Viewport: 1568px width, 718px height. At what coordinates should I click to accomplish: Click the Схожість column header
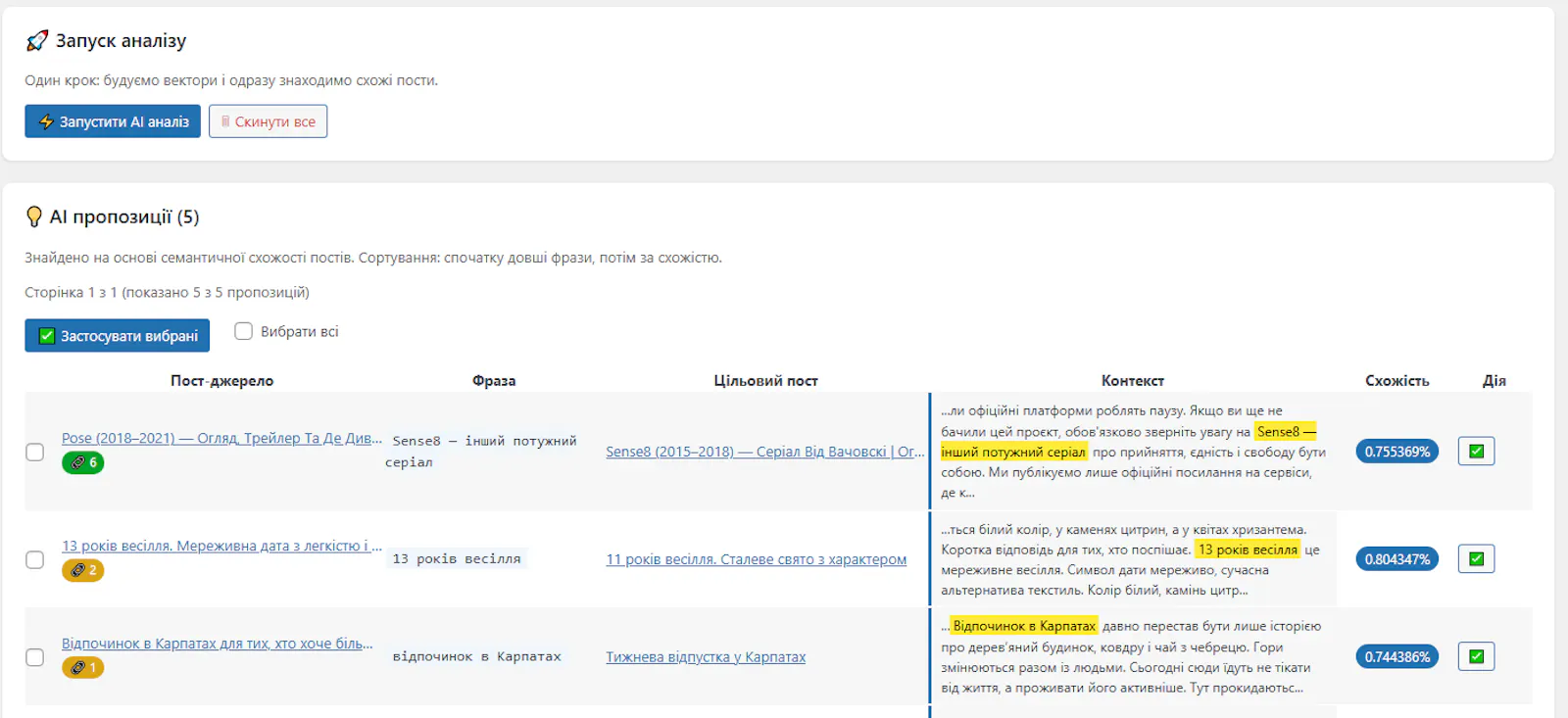pos(1397,381)
